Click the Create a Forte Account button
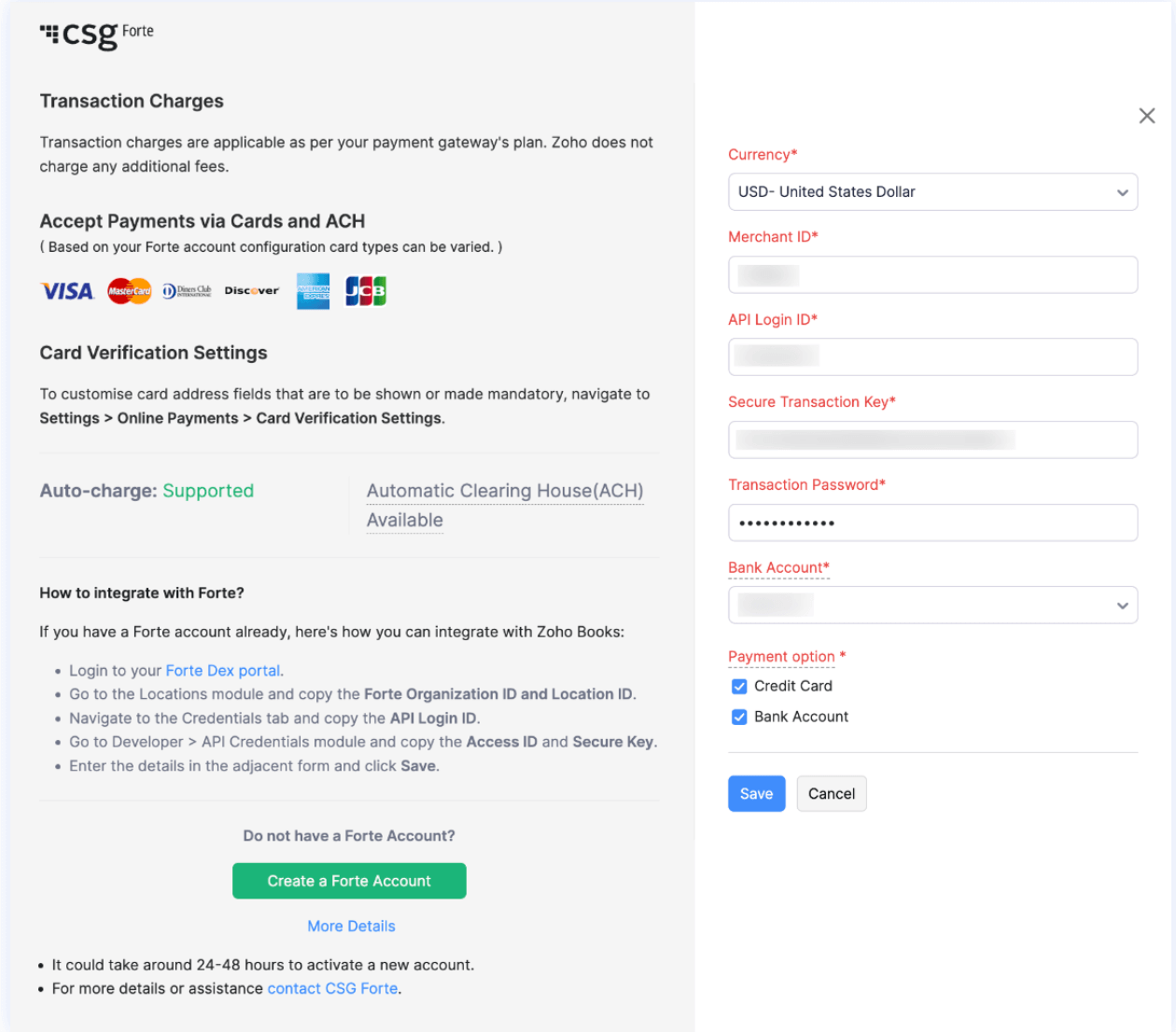The height and width of the screenshot is (1032, 1176). [349, 881]
